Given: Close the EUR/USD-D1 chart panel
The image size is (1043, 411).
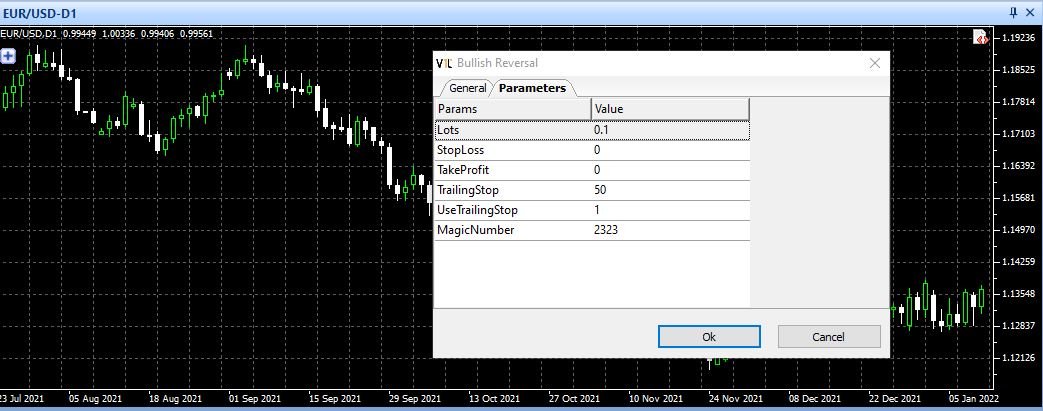Looking at the screenshot, I should (1030, 11).
